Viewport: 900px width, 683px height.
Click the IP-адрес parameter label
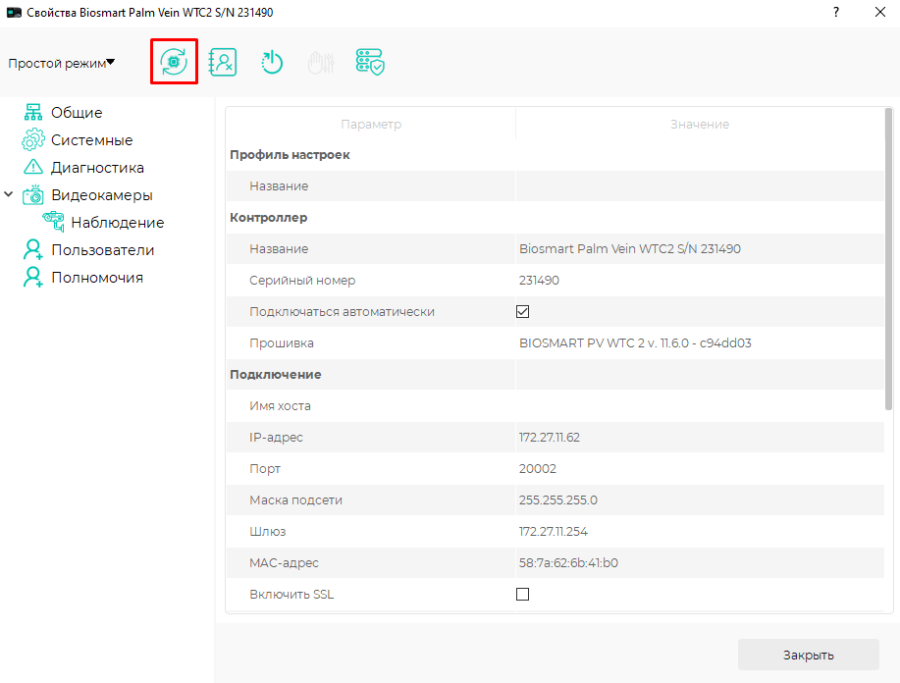(x=276, y=437)
